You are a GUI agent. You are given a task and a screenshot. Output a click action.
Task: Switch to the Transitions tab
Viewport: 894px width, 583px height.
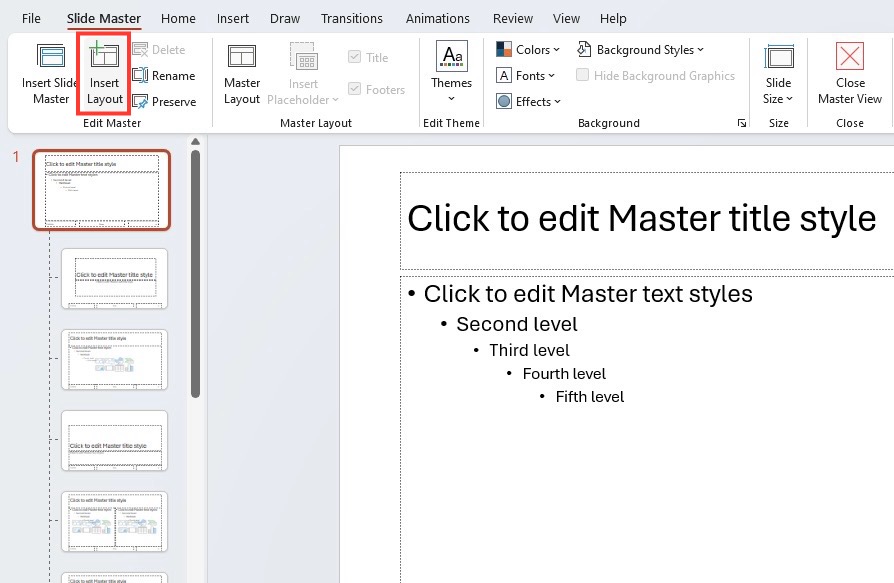(352, 19)
